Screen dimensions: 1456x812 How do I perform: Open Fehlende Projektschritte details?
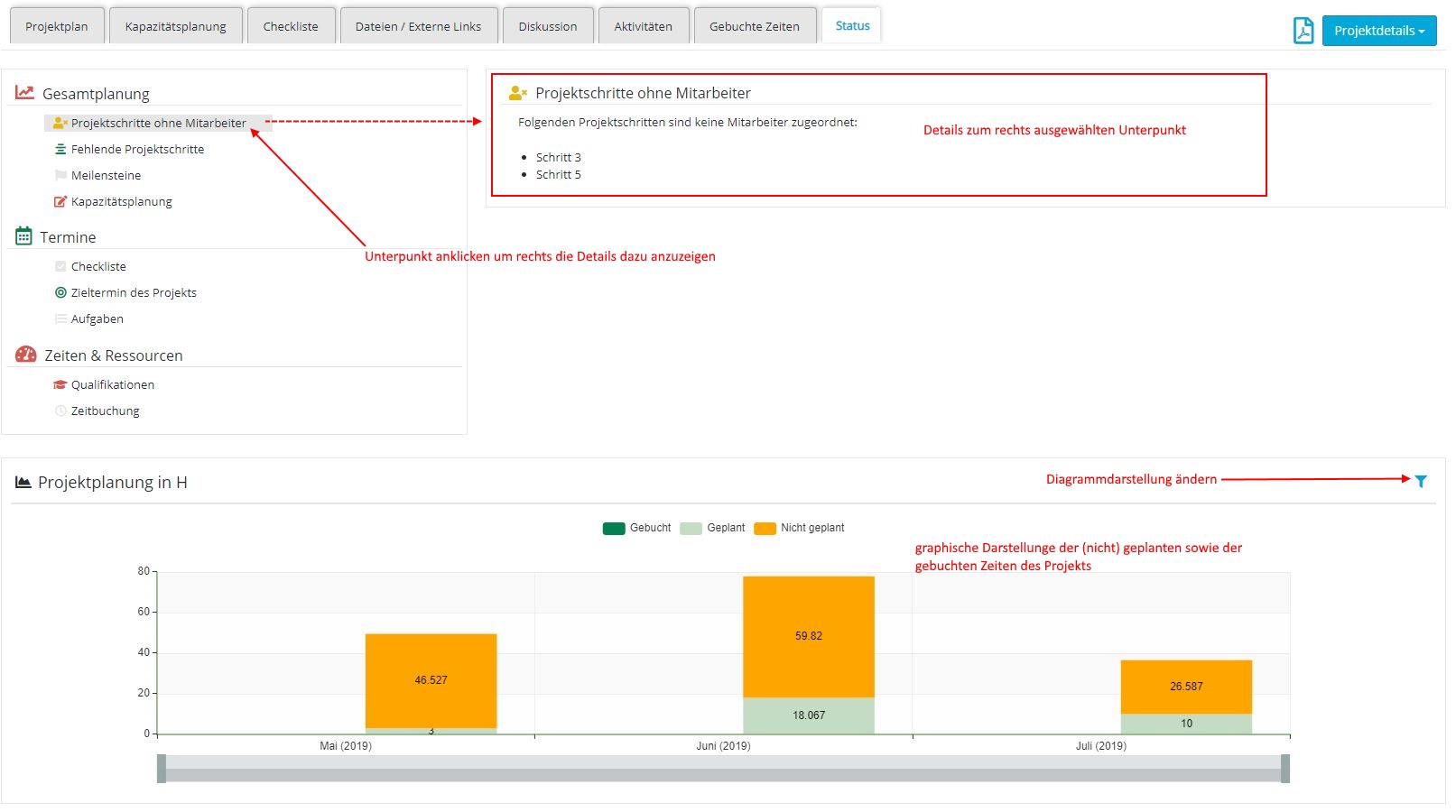point(137,150)
